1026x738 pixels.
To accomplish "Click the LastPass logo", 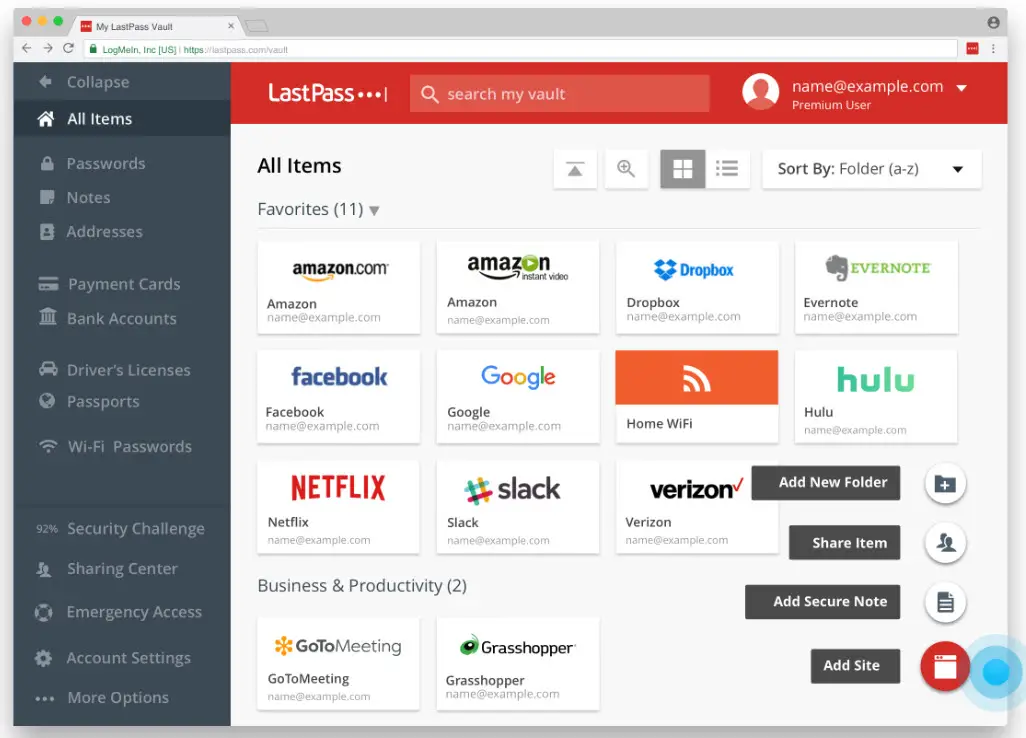I will (x=328, y=94).
